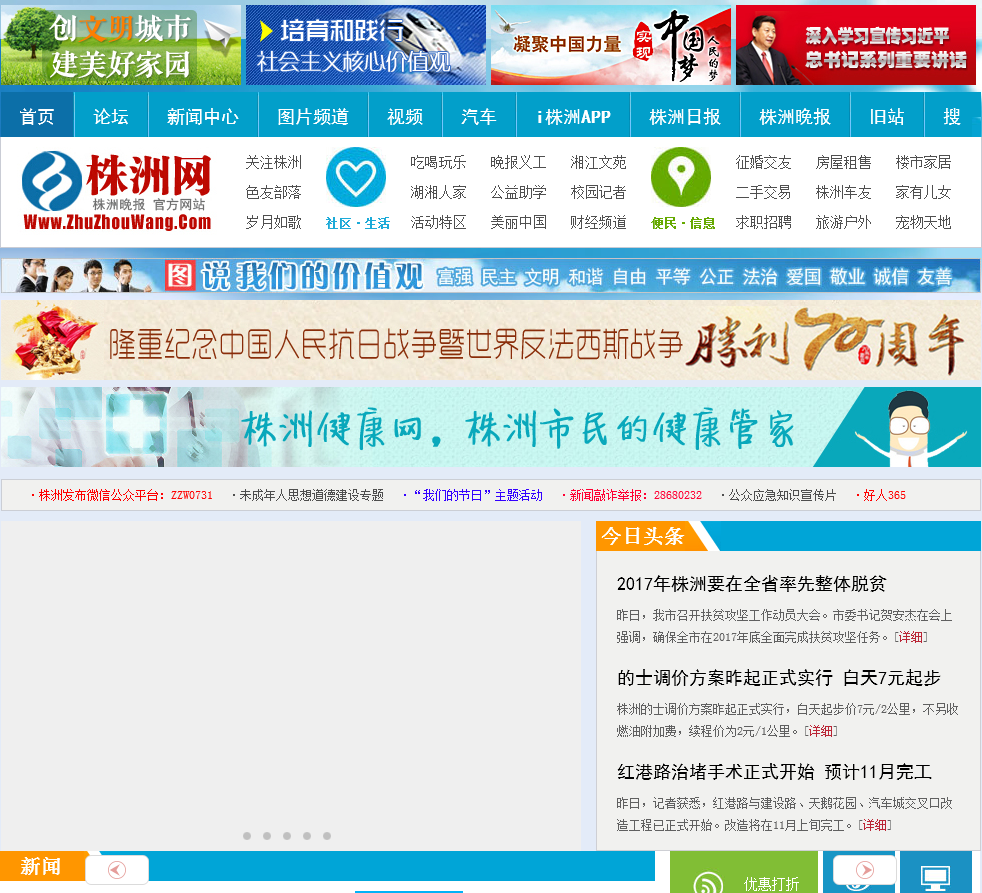The image size is (982, 893).
Task: Open the 家有儿女 link
Action: tap(923, 192)
